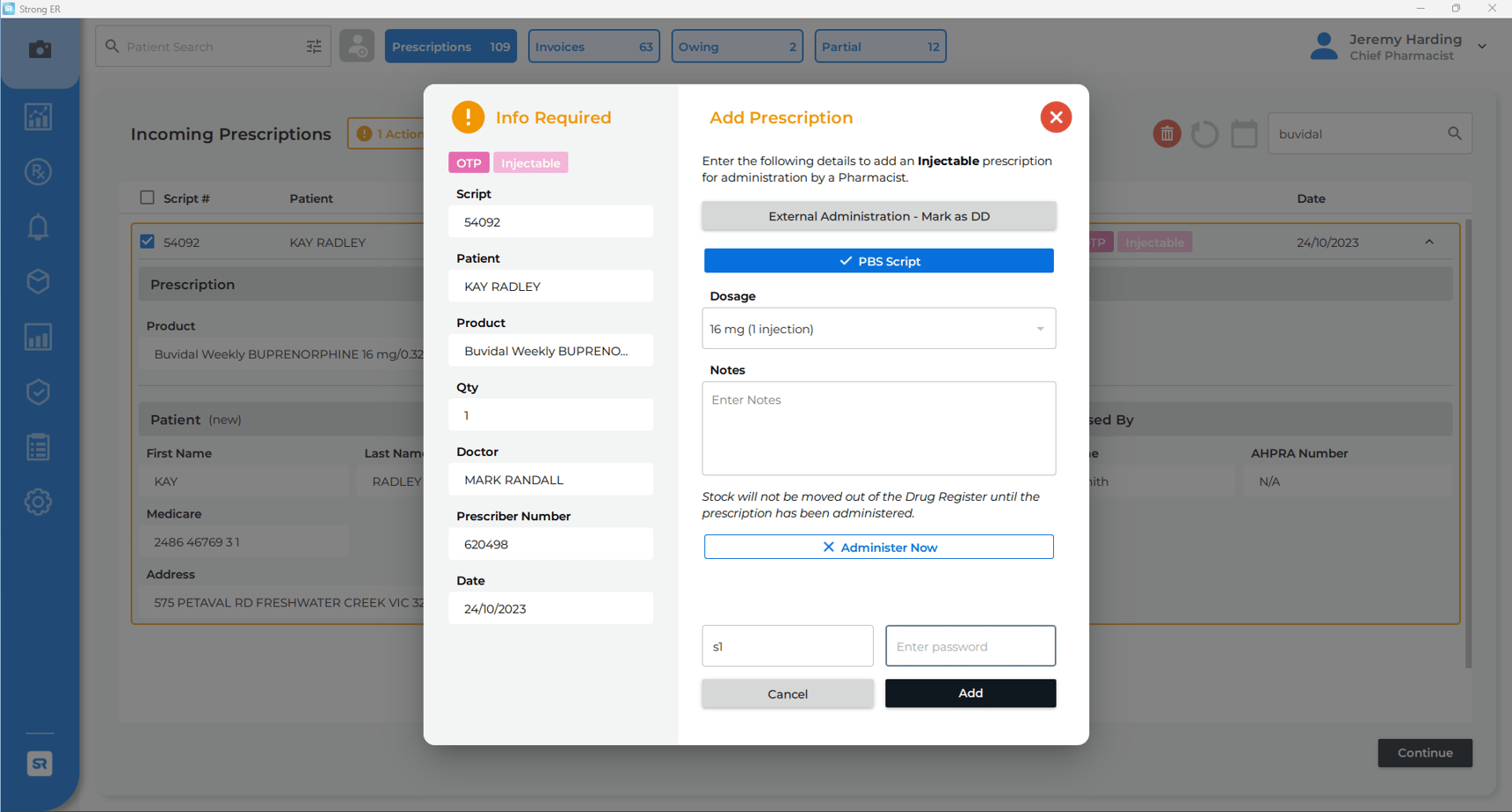This screenshot has width=1512, height=812.
Task: Open the shield checkmark compliance icon
Action: [x=38, y=392]
